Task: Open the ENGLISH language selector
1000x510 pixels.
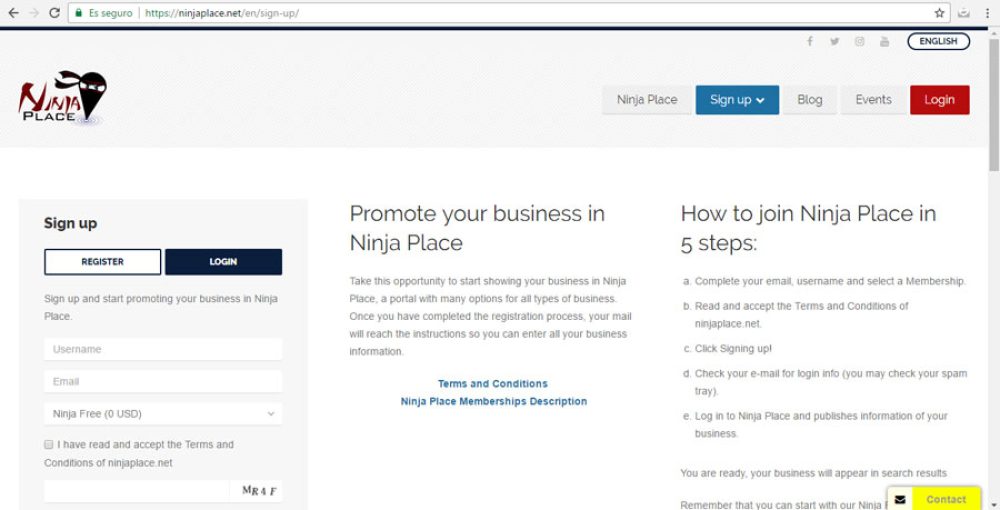Action: pos(938,42)
